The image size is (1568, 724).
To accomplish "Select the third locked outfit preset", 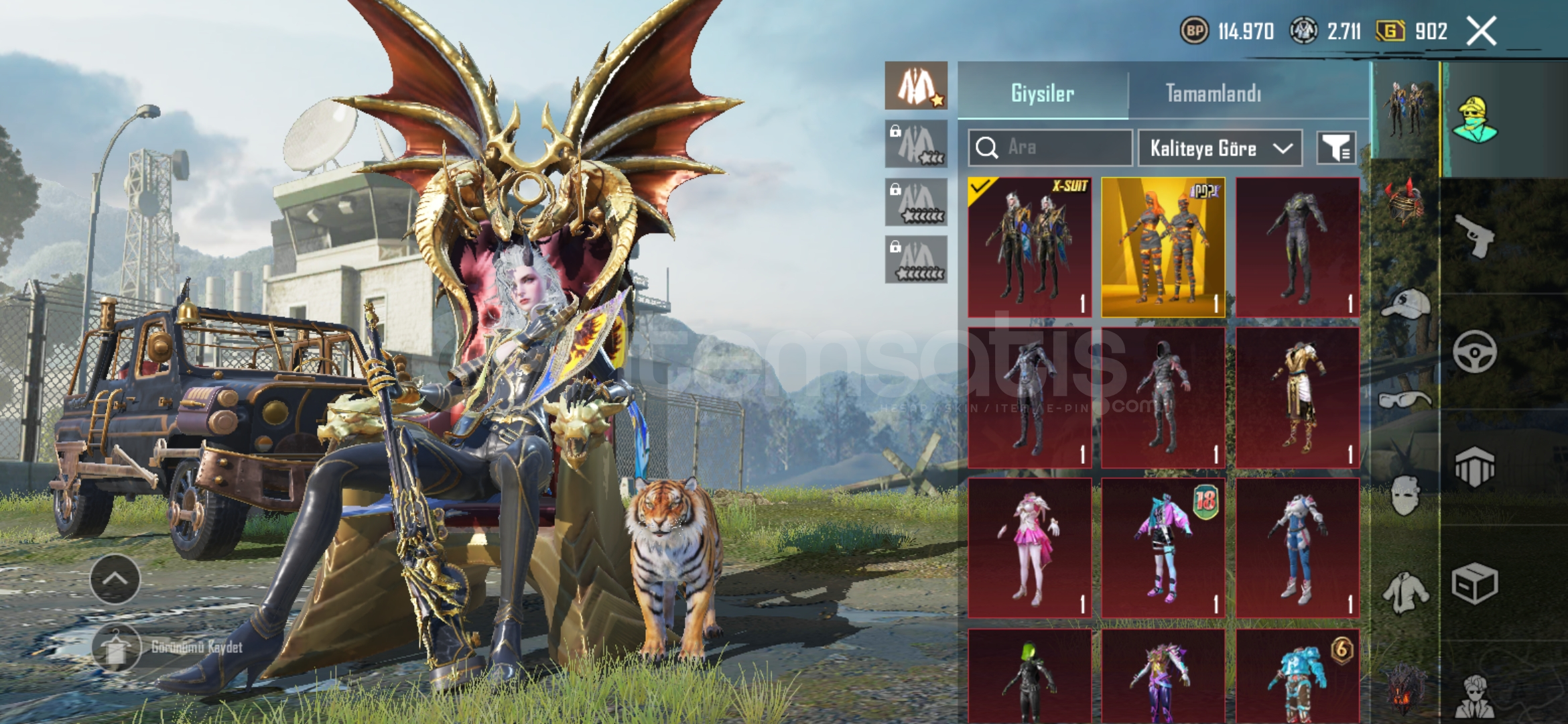I will pos(916,259).
